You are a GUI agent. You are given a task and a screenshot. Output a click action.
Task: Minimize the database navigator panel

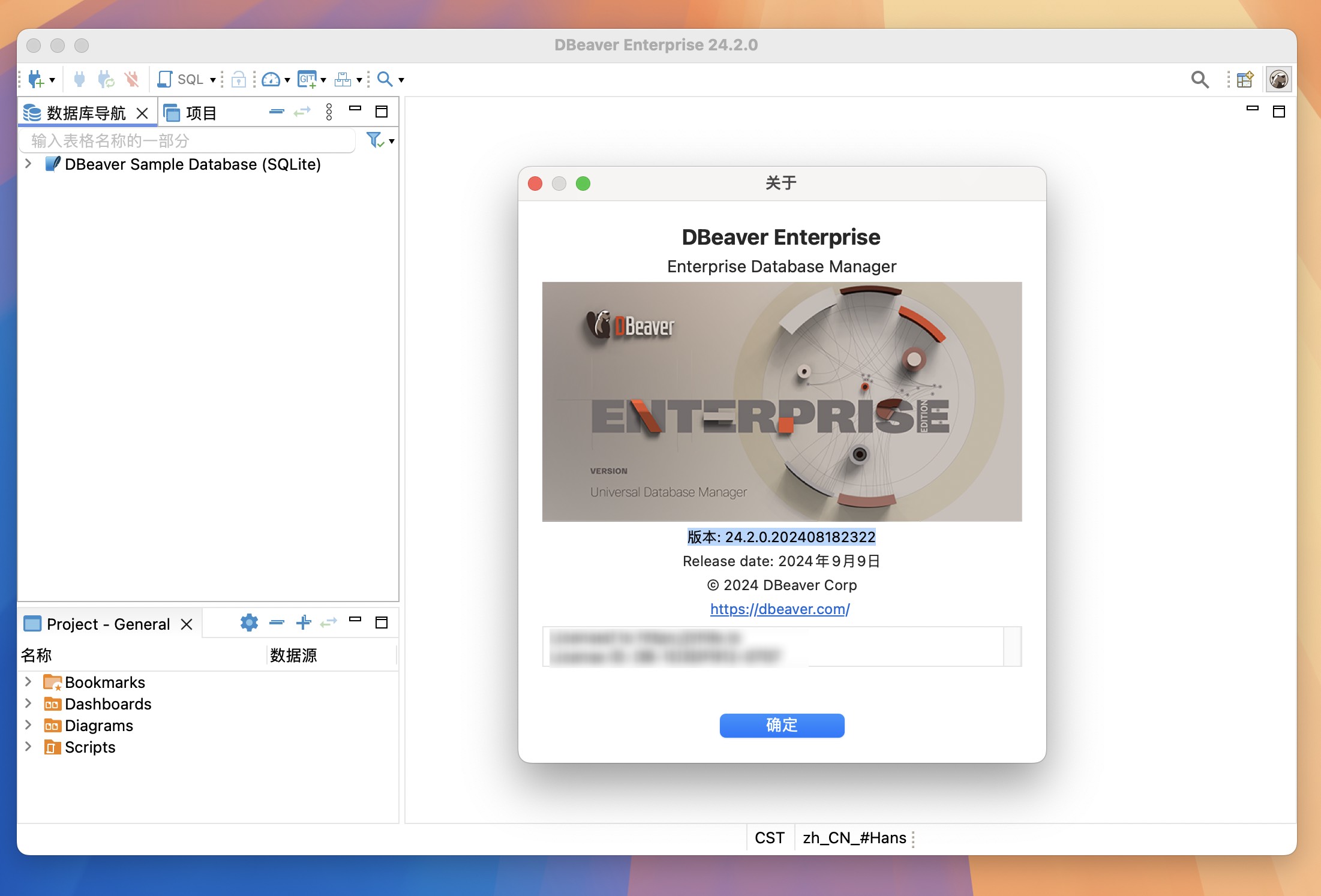355,109
